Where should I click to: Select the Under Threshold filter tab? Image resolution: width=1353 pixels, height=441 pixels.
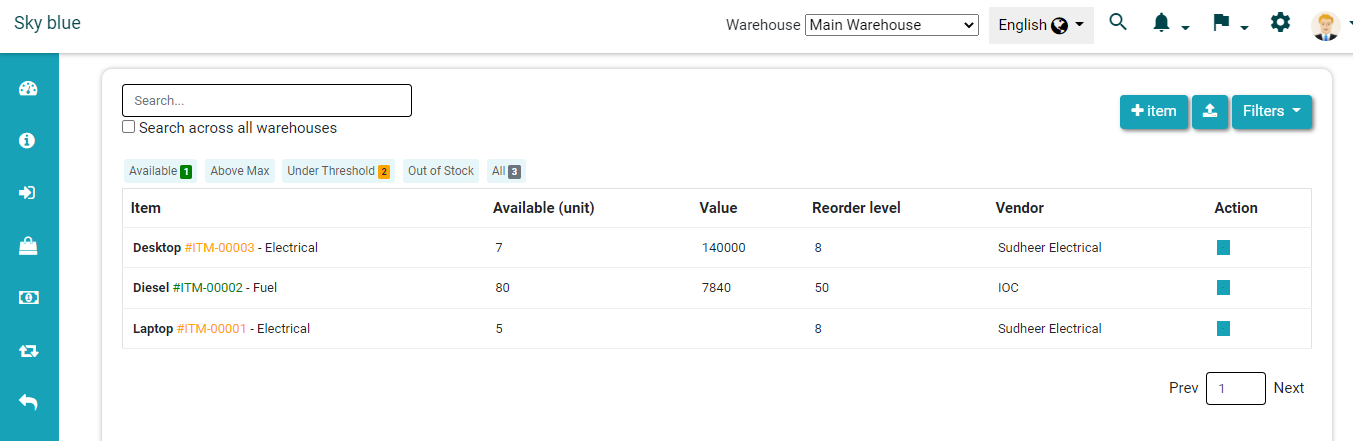(338, 171)
